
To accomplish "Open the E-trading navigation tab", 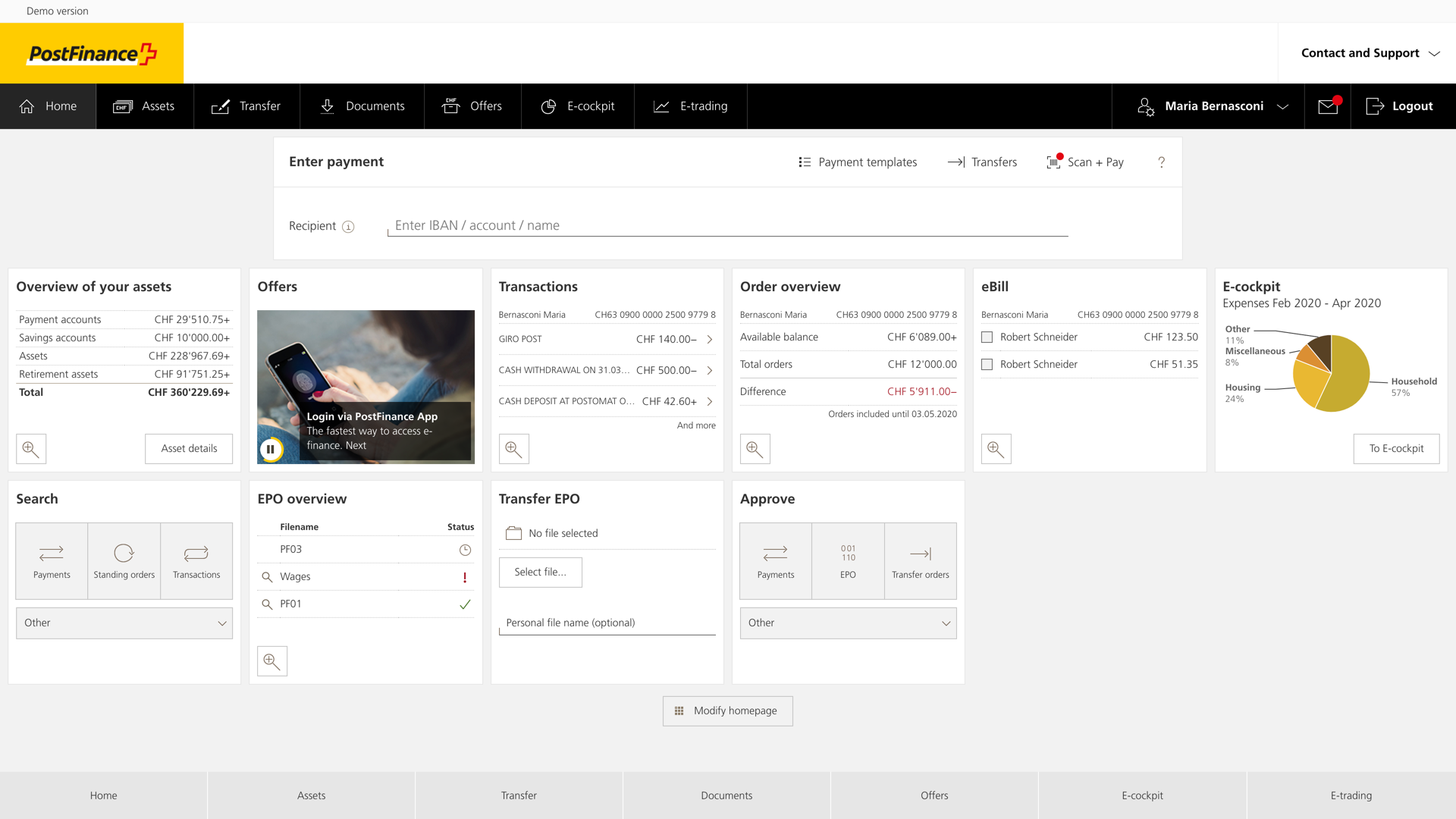I will pyautogui.click(x=691, y=106).
